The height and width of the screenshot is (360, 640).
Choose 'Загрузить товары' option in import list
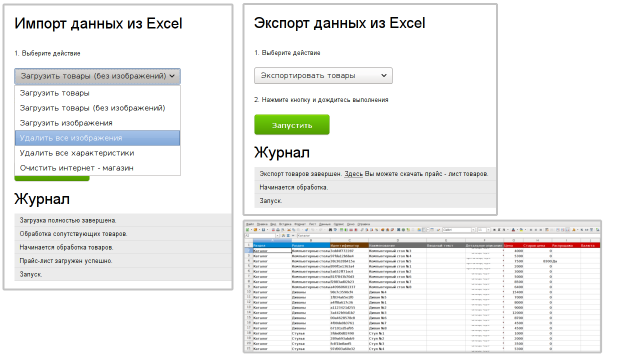(x=97, y=93)
